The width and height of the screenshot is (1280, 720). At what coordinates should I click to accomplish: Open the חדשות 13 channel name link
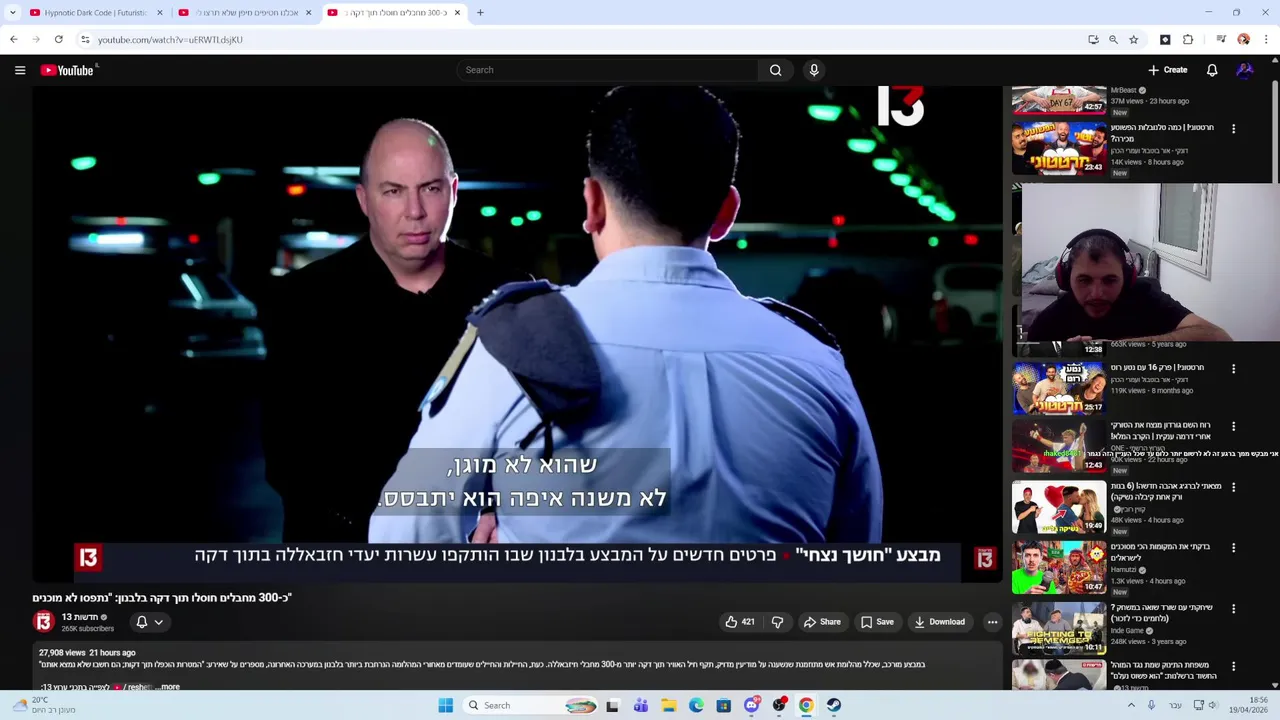pos(80,617)
